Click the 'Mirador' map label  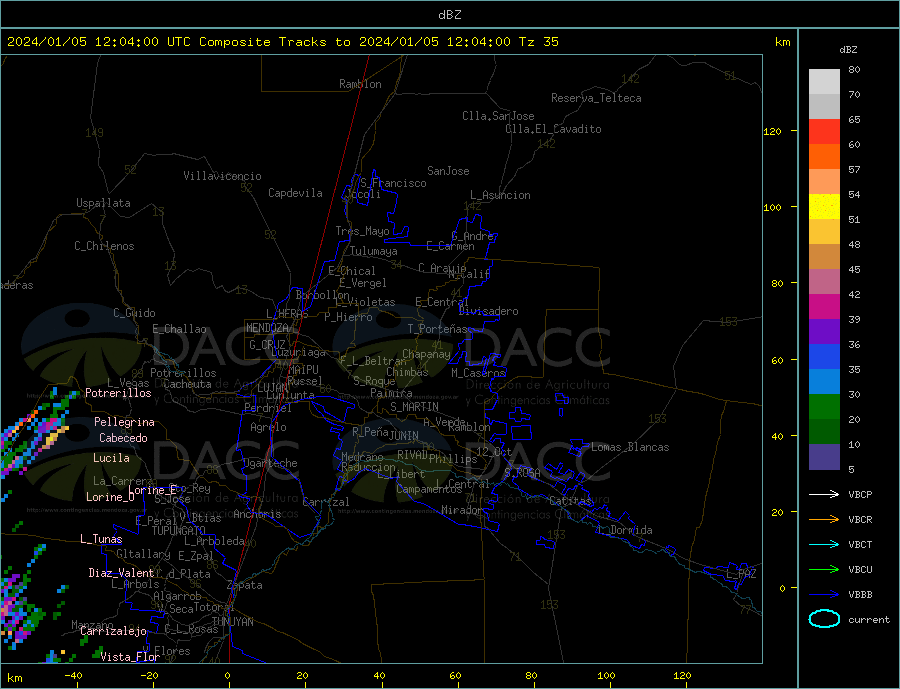click(462, 510)
